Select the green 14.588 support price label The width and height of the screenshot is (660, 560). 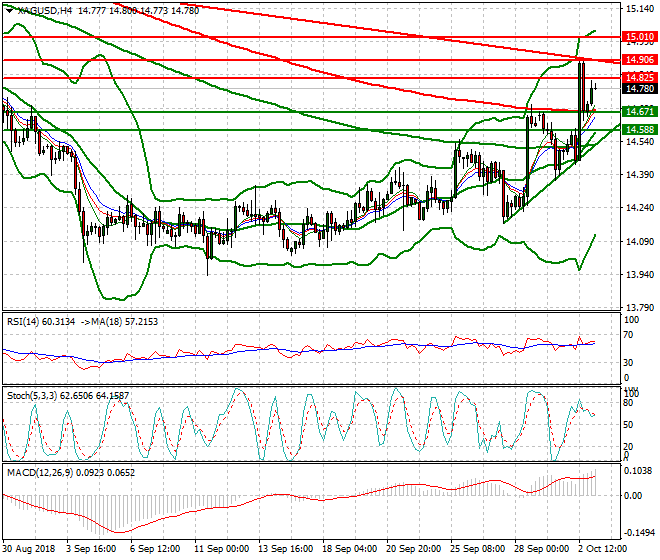640,130
